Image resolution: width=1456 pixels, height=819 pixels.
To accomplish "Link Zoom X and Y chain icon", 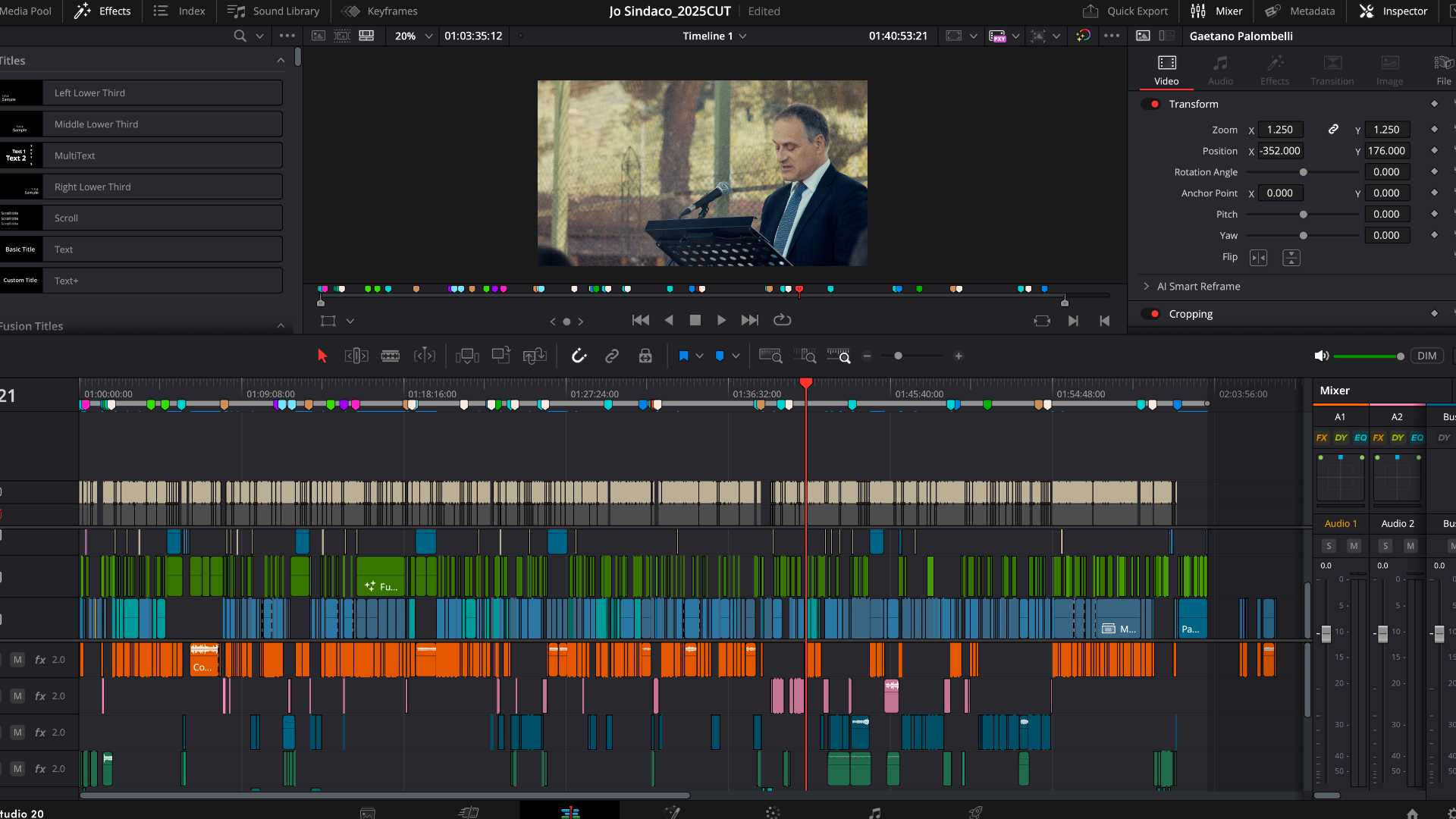I will tap(1333, 130).
